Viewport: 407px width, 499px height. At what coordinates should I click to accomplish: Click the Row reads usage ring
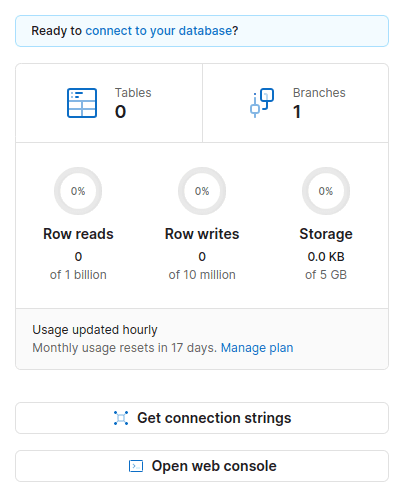[x=78, y=191]
